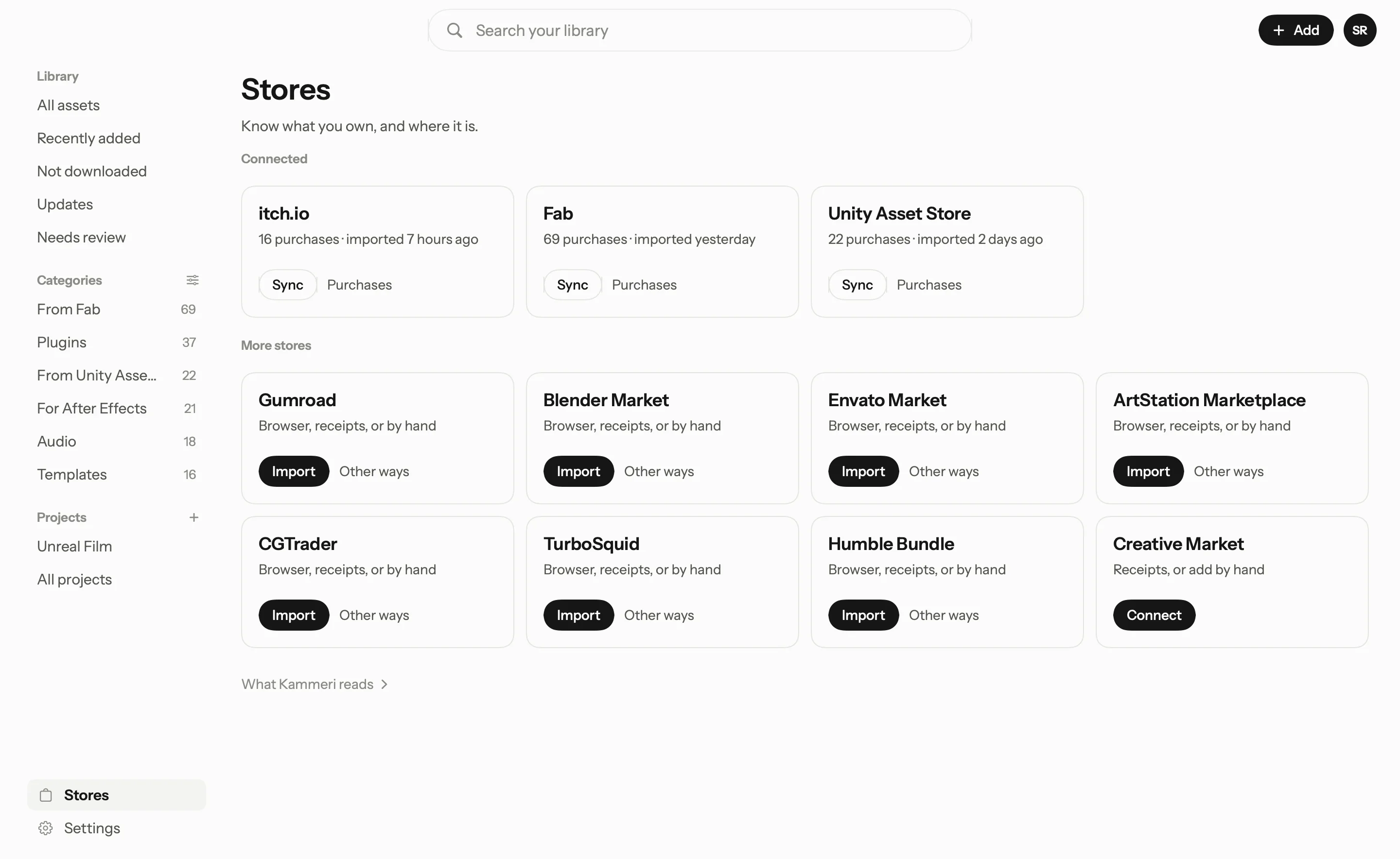Open Other ways for Humble Bundle

944,615
